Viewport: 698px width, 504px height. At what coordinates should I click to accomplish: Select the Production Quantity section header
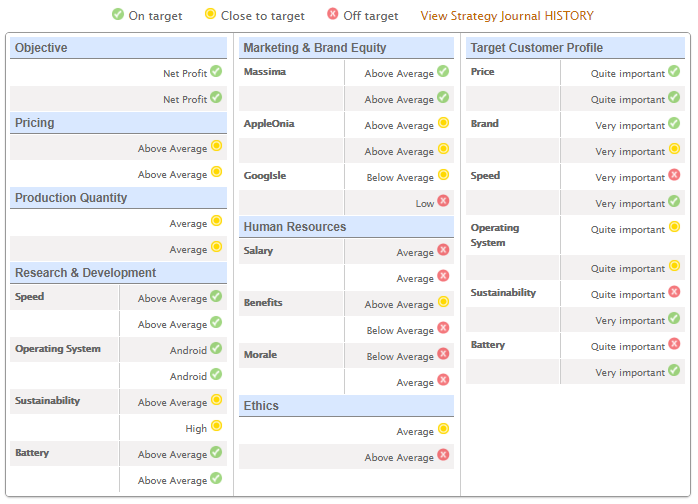(x=85, y=198)
